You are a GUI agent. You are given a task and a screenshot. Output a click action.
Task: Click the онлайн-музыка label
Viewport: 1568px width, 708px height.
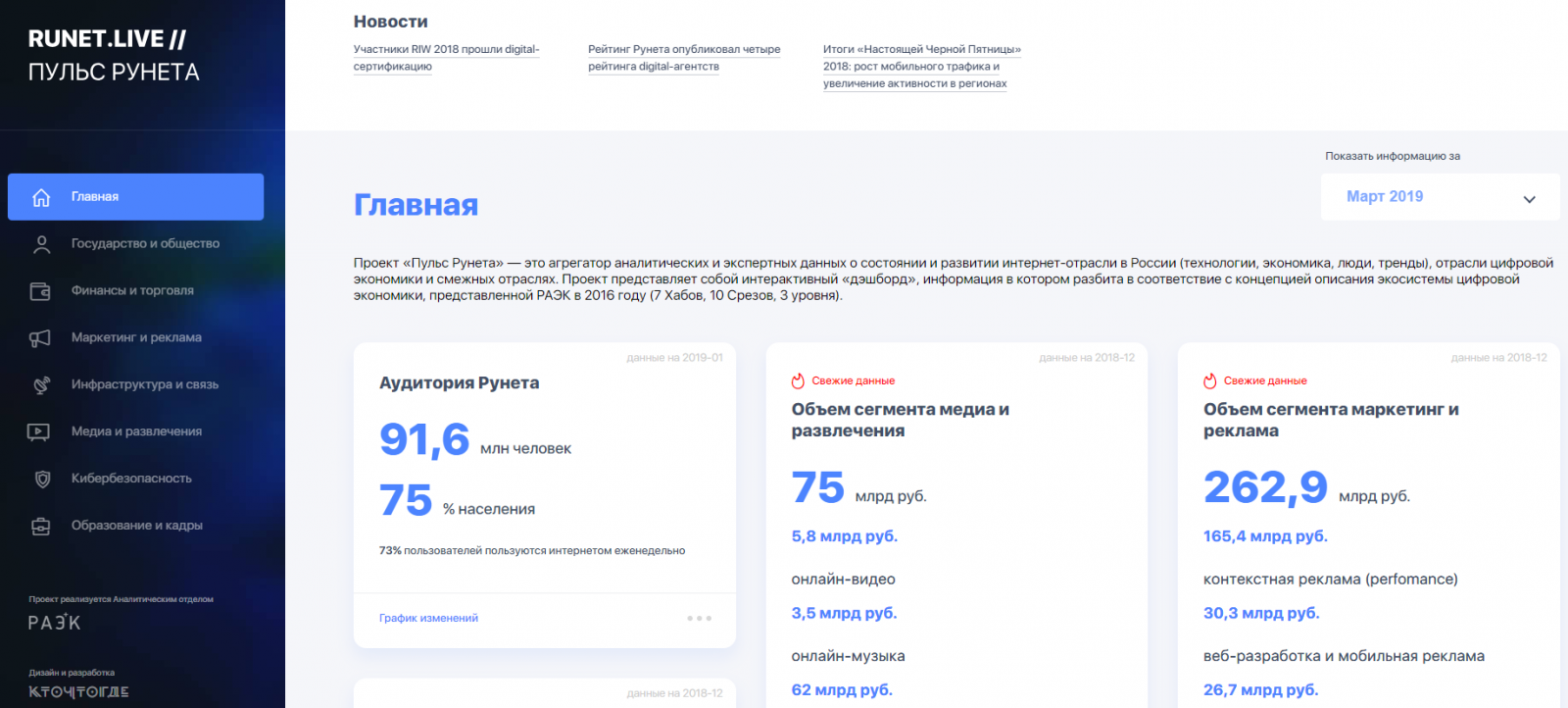[848, 657]
